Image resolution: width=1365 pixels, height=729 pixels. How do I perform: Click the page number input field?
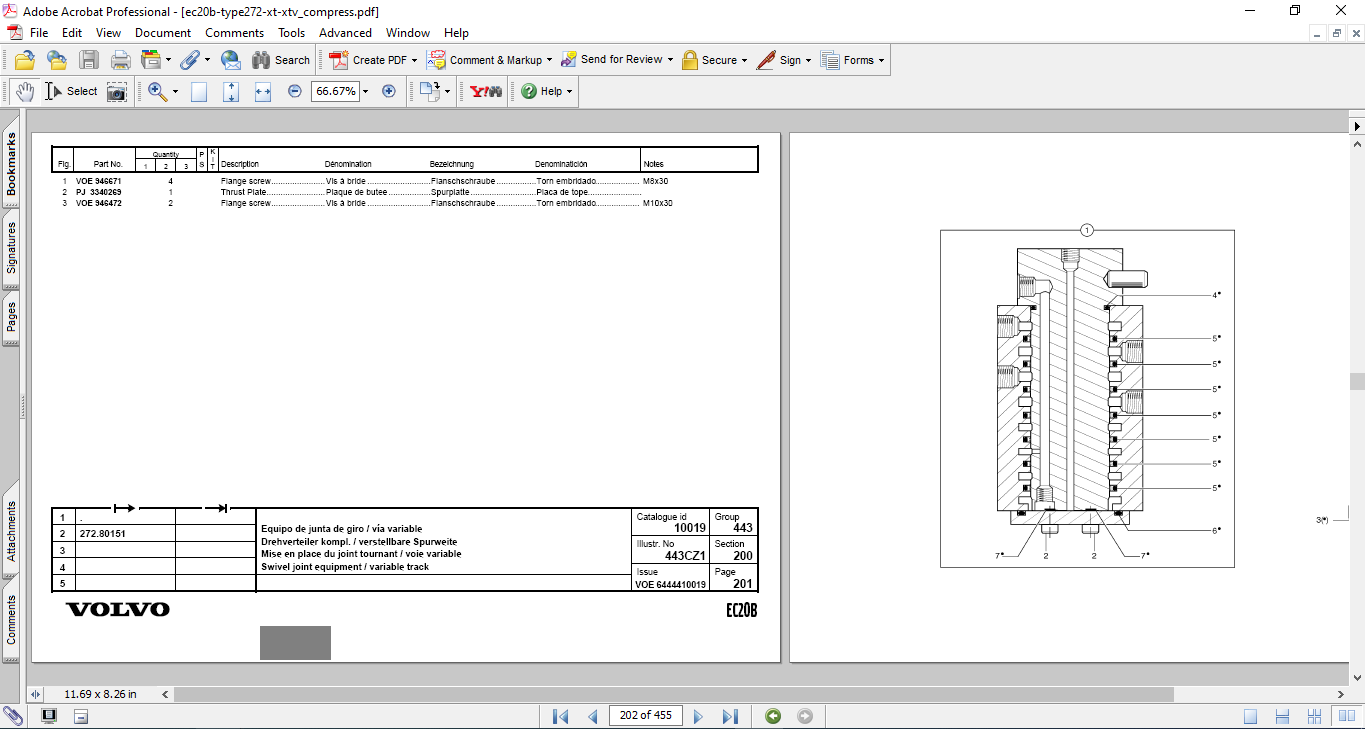(645, 715)
